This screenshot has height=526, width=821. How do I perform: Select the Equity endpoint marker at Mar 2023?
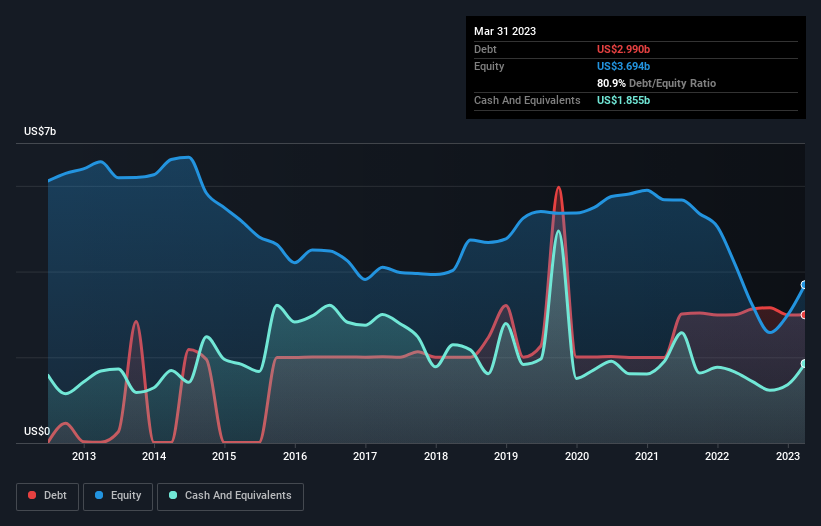[x=804, y=285]
